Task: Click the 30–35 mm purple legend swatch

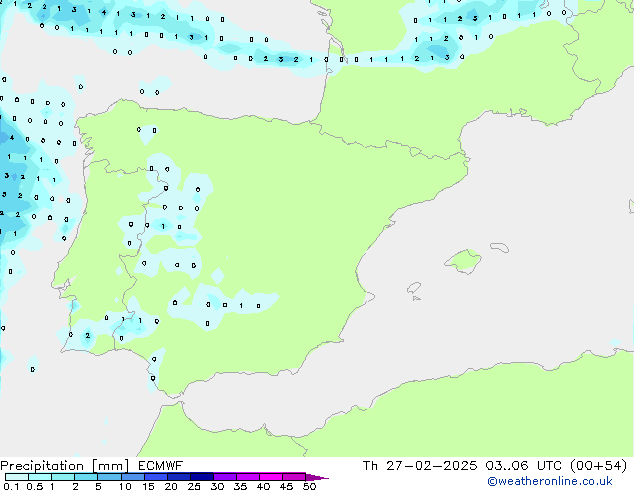Action: coord(224,477)
